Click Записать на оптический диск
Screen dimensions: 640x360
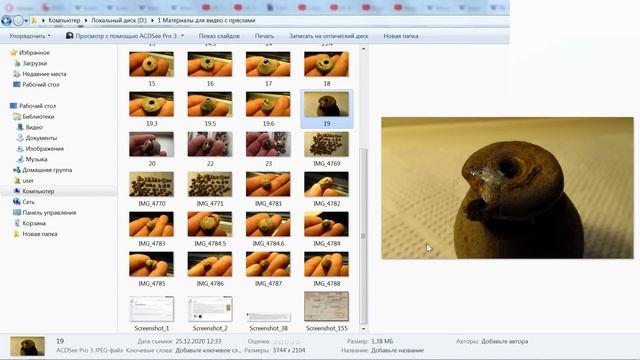(x=329, y=36)
